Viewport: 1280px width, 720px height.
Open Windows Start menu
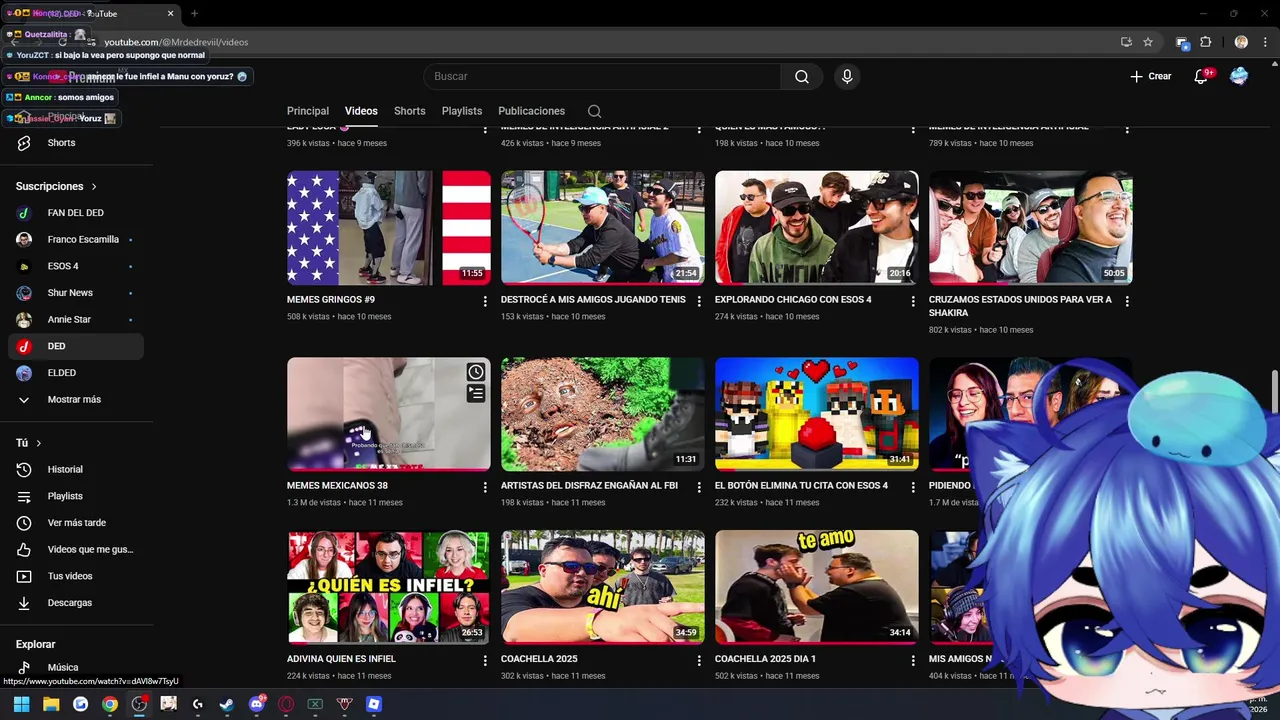[21, 704]
